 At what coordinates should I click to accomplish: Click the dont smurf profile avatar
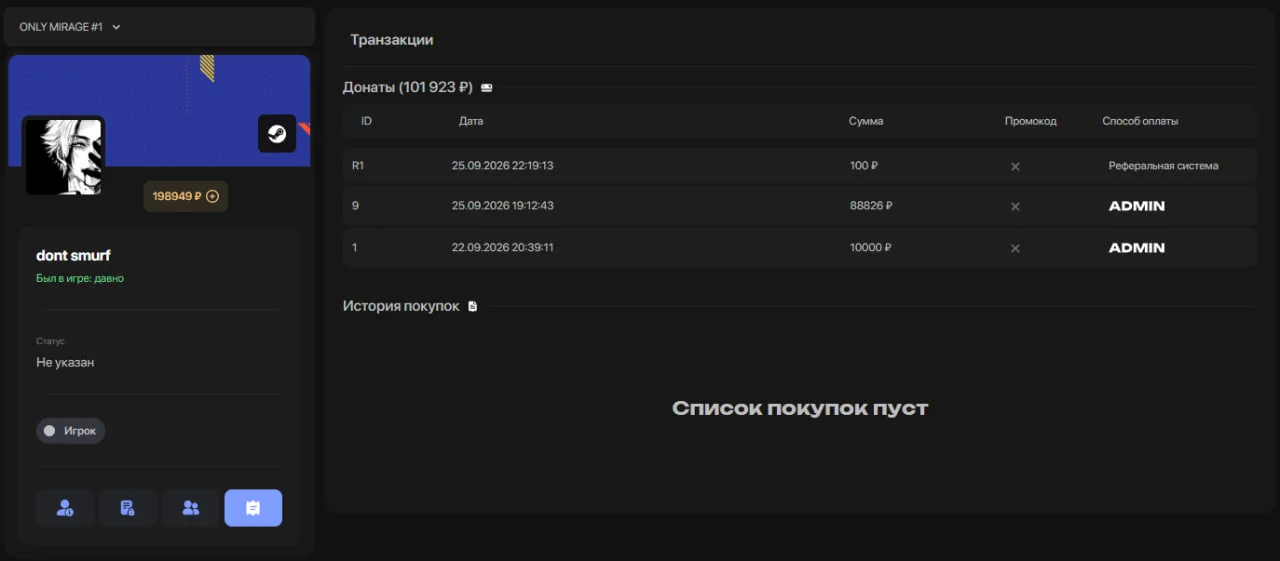point(64,156)
